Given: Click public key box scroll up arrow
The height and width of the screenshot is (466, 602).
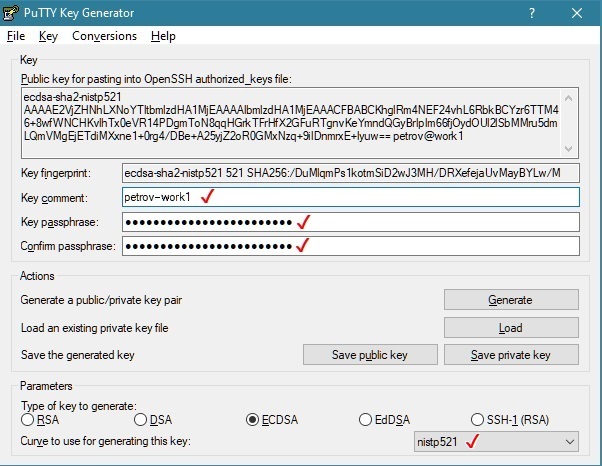Looking at the screenshot, I should pos(569,98).
